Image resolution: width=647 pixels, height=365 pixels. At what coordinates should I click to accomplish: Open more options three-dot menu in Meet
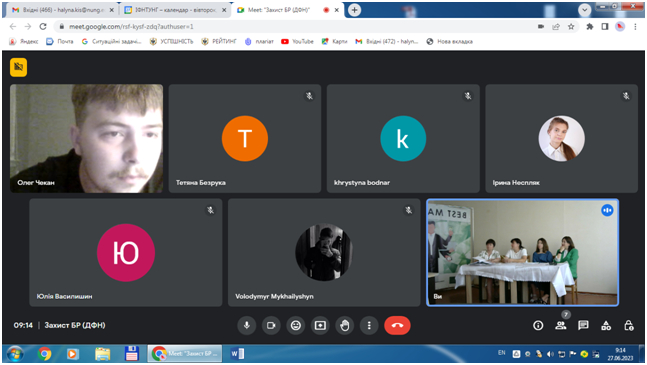click(369, 325)
